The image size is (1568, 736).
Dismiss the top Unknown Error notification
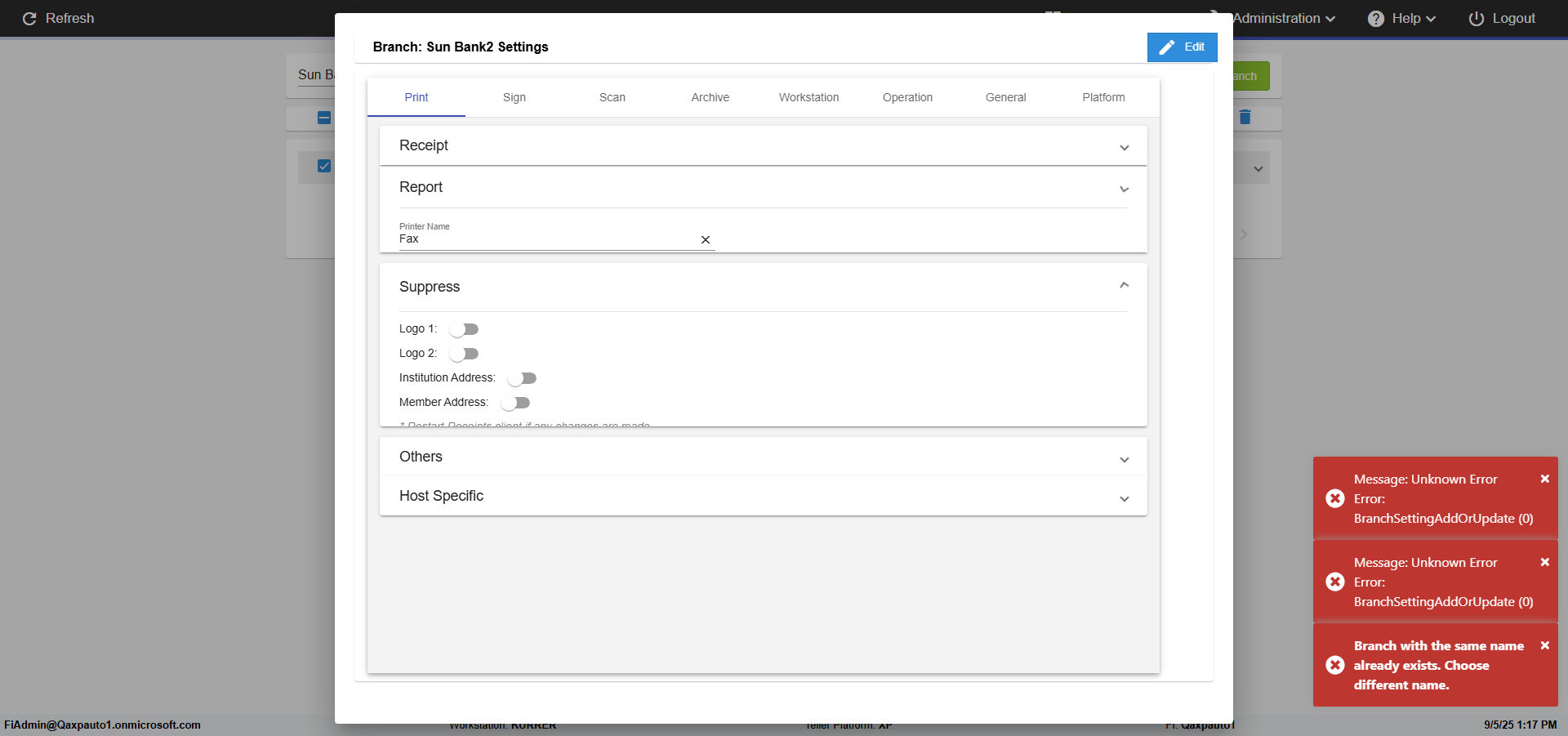point(1544,480)
